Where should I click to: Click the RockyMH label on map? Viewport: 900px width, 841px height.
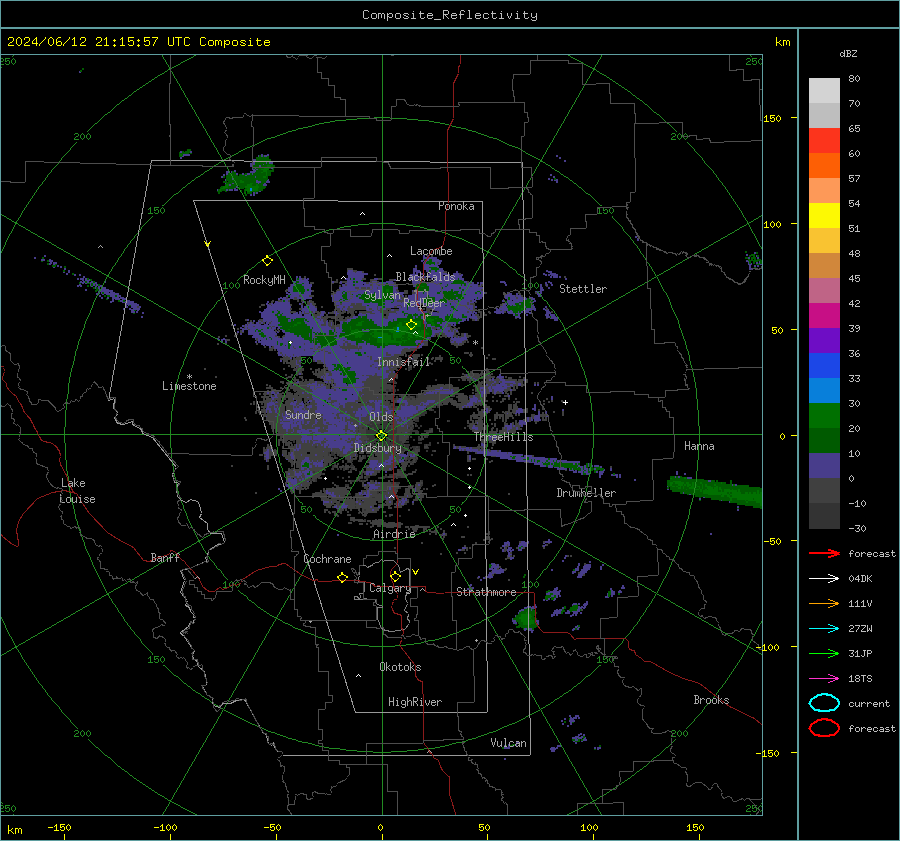(x=264, y=280)
